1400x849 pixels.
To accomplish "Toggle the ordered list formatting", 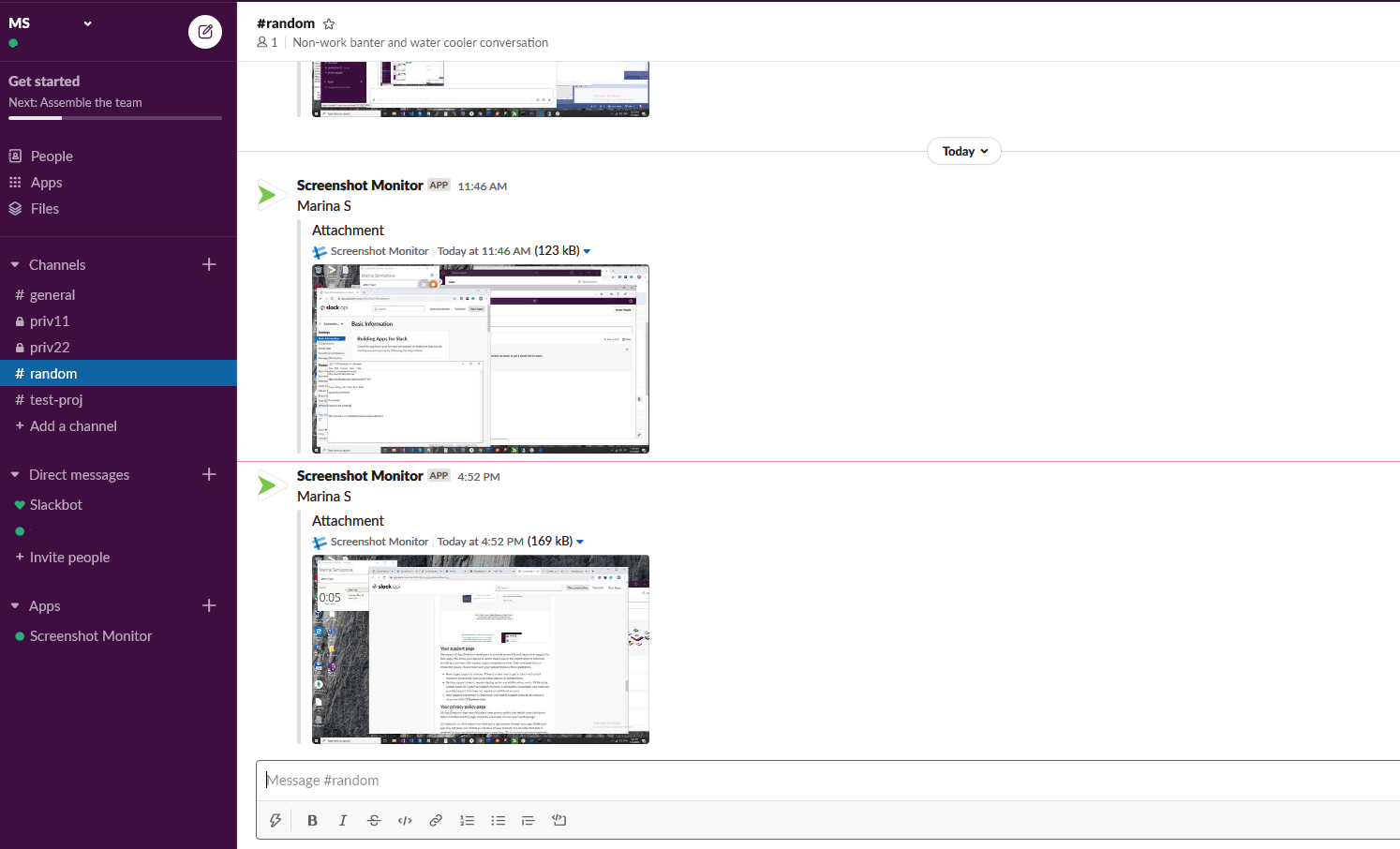I will (467, 820).
